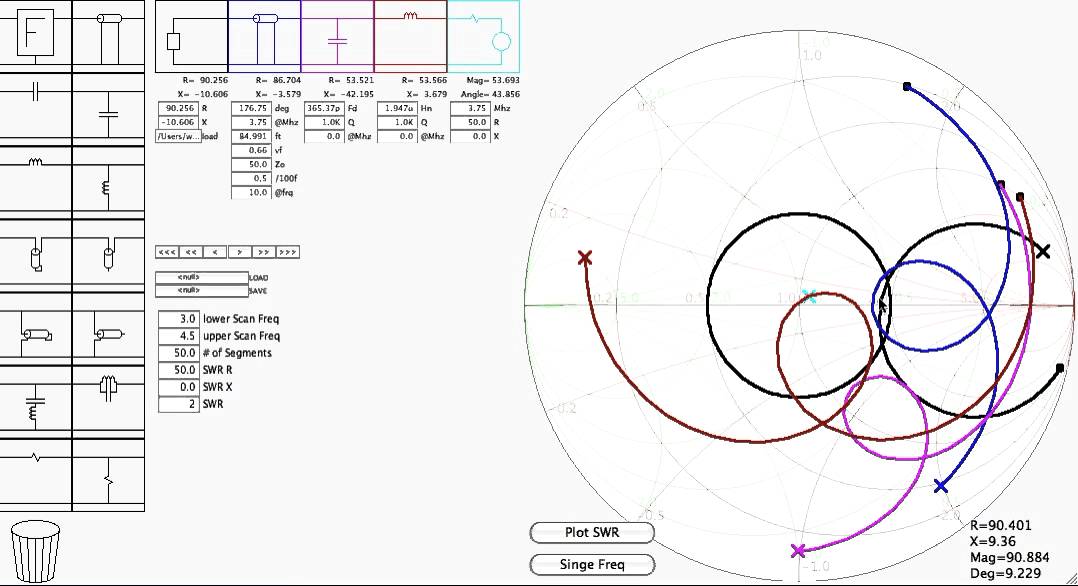This screenshot has width=1078, height=586.
Task: Select the red series inductor circuit block
Action: [410, 36]
